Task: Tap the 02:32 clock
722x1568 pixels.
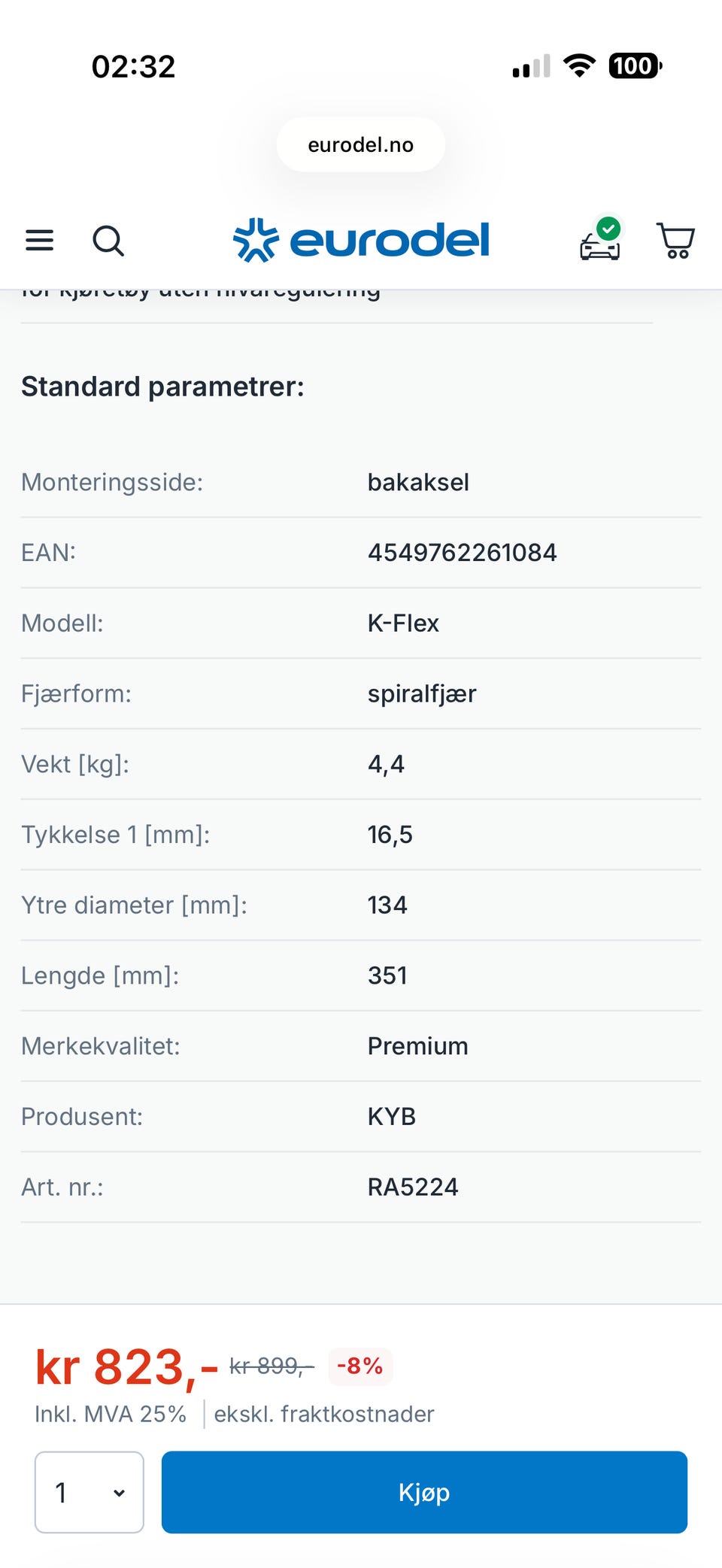Action: tap(133, 66)
